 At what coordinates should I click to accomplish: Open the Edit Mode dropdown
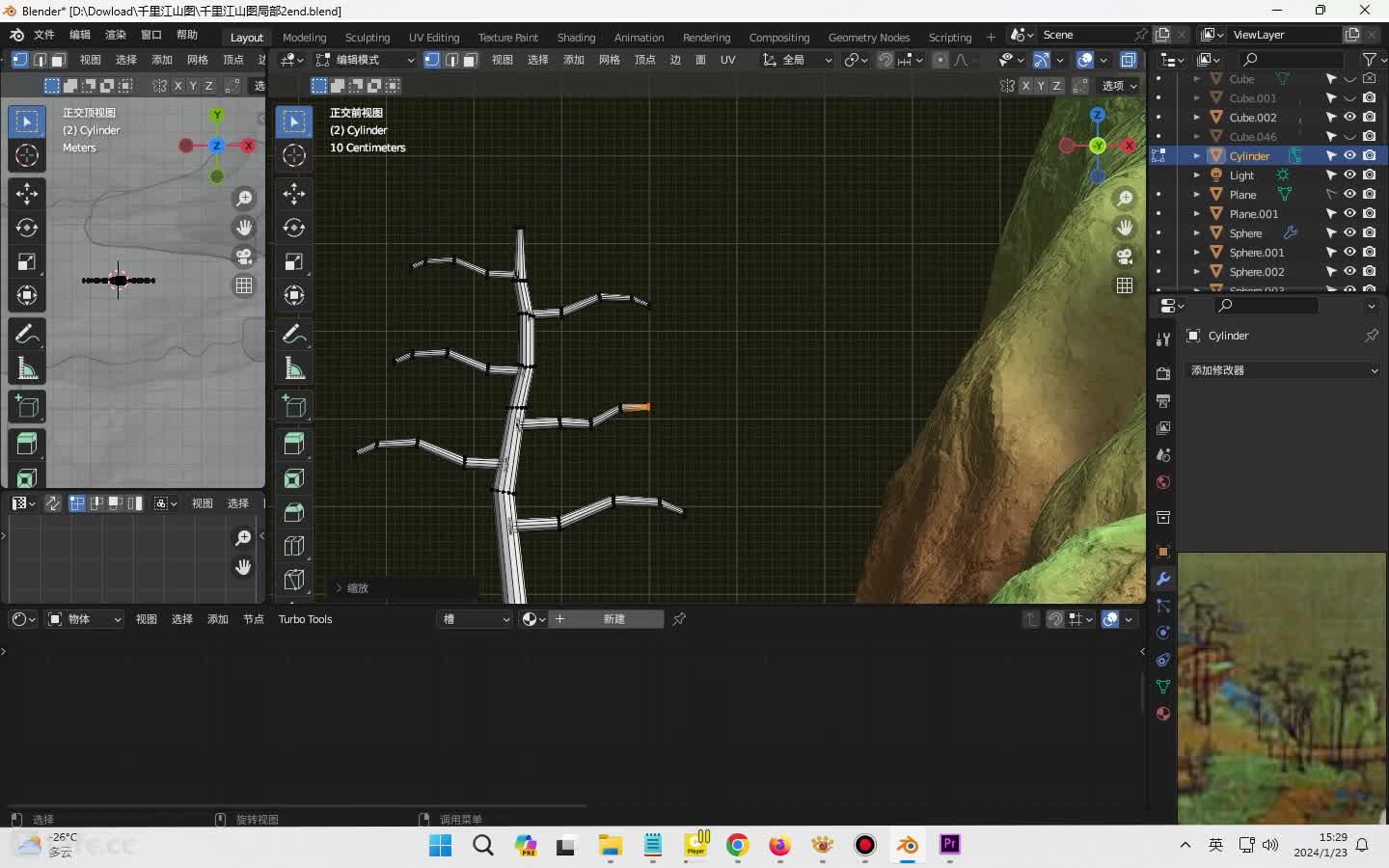(367, 60)
